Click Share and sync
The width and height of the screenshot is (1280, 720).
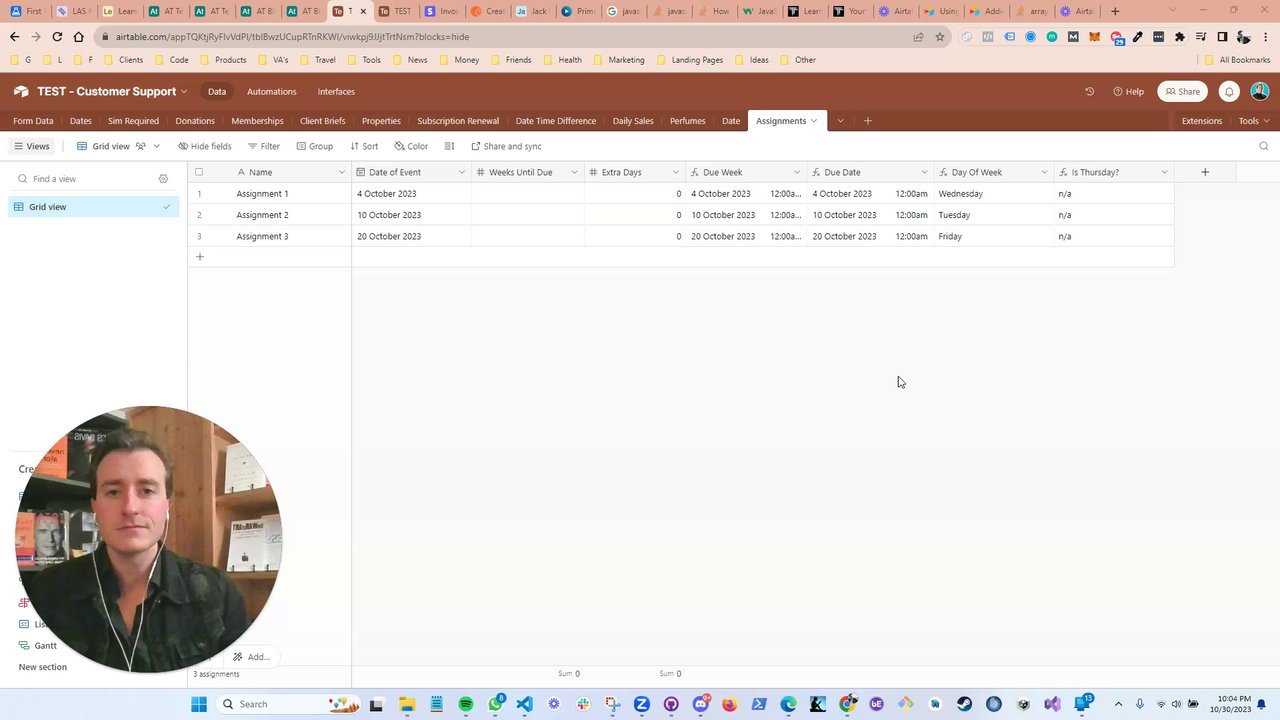click(506, 146)
